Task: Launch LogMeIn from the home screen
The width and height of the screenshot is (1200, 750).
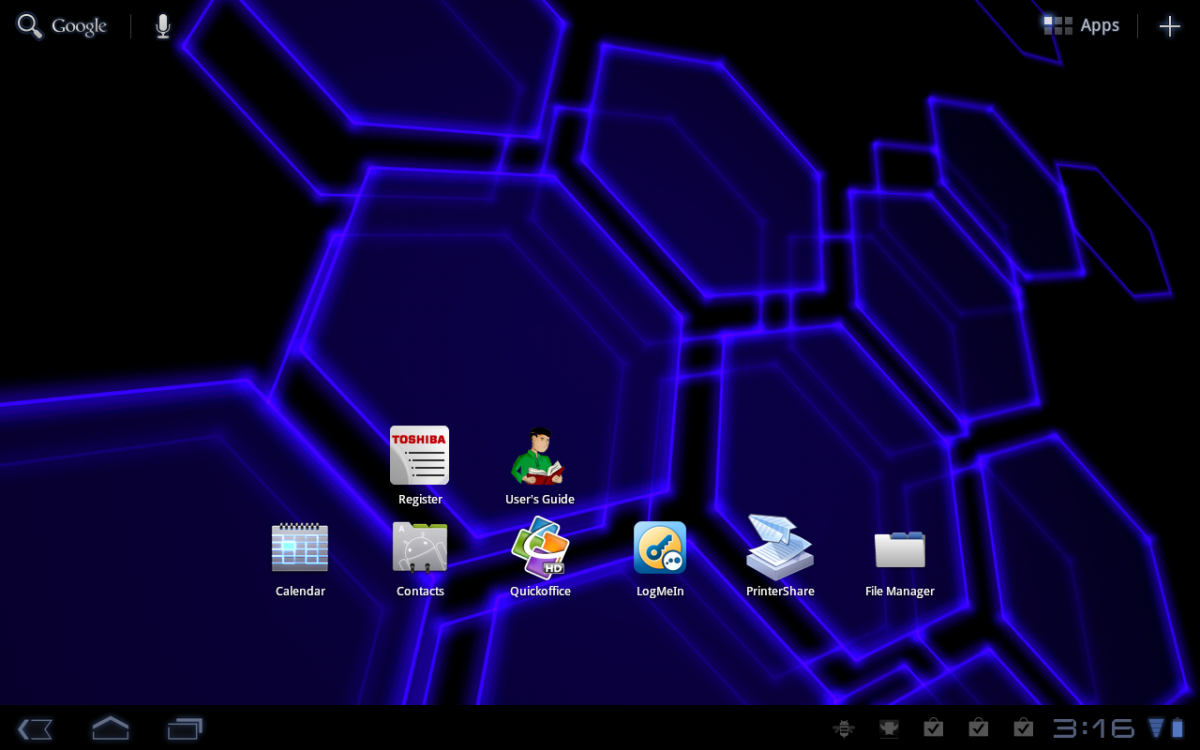Action: (x=660, y=548)
